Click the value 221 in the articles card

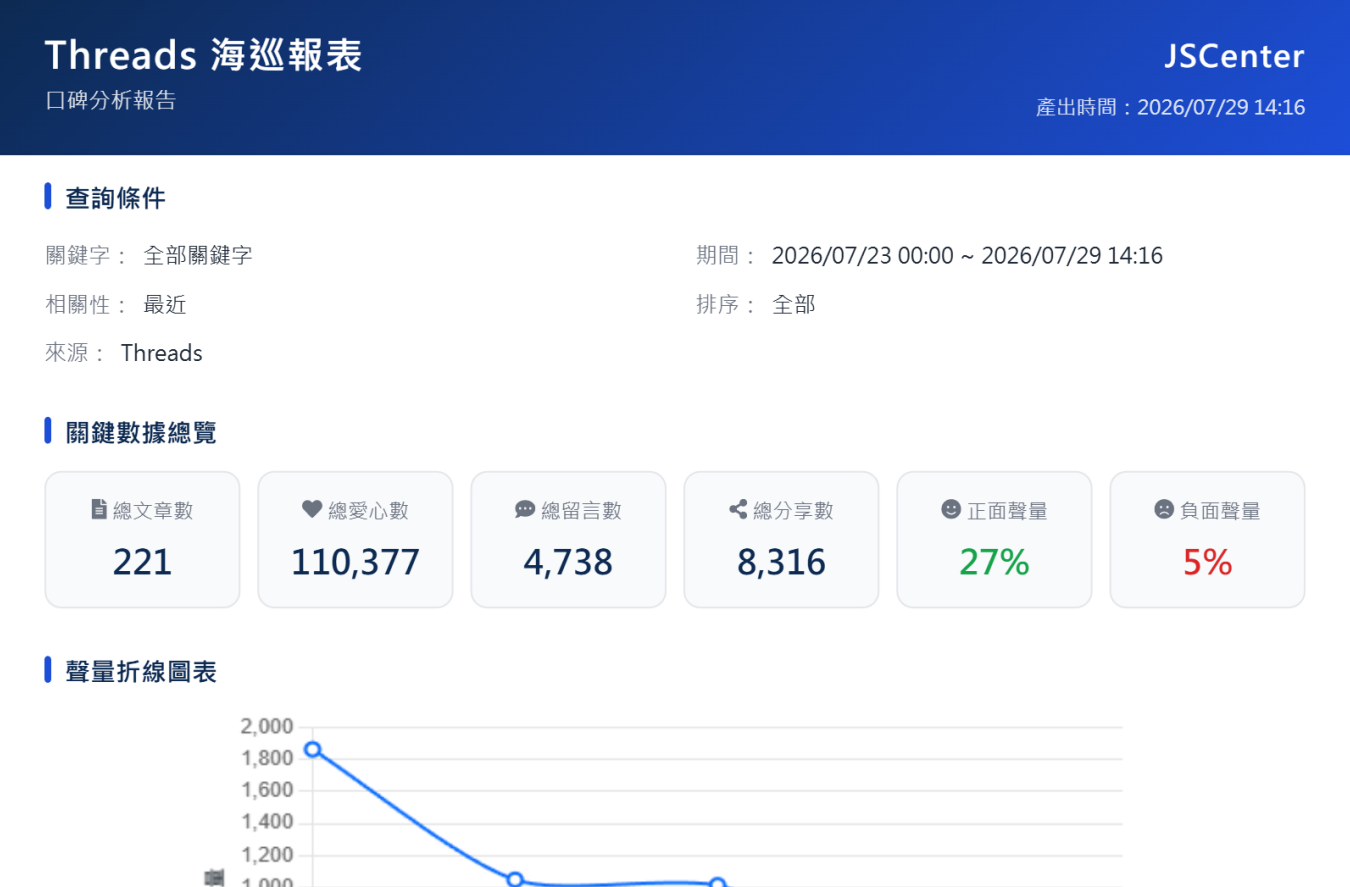pos(143,563)
